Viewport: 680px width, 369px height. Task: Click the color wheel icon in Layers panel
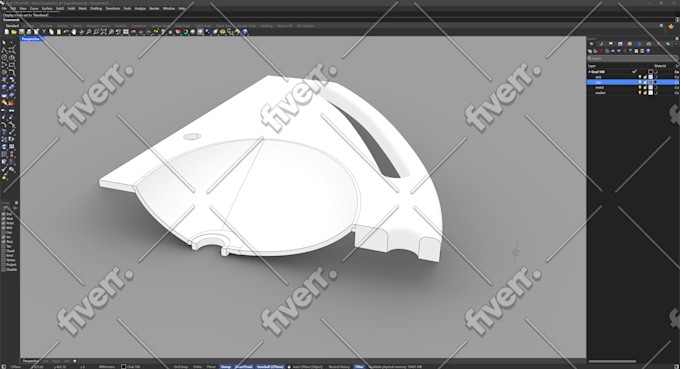click(601, 44)
